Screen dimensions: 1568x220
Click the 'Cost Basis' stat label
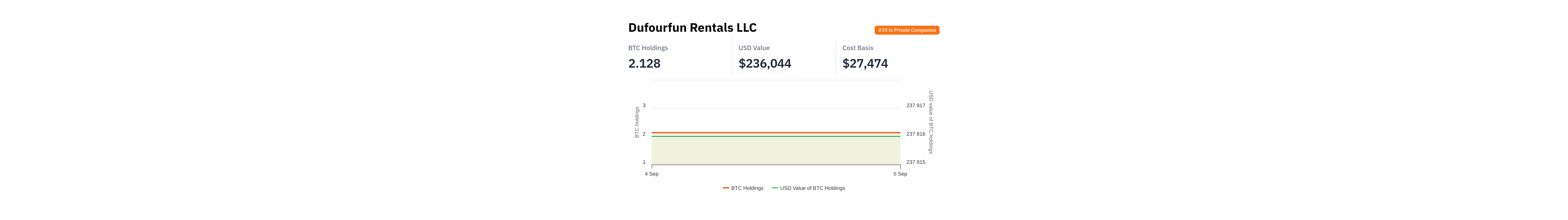coord(858,48)
